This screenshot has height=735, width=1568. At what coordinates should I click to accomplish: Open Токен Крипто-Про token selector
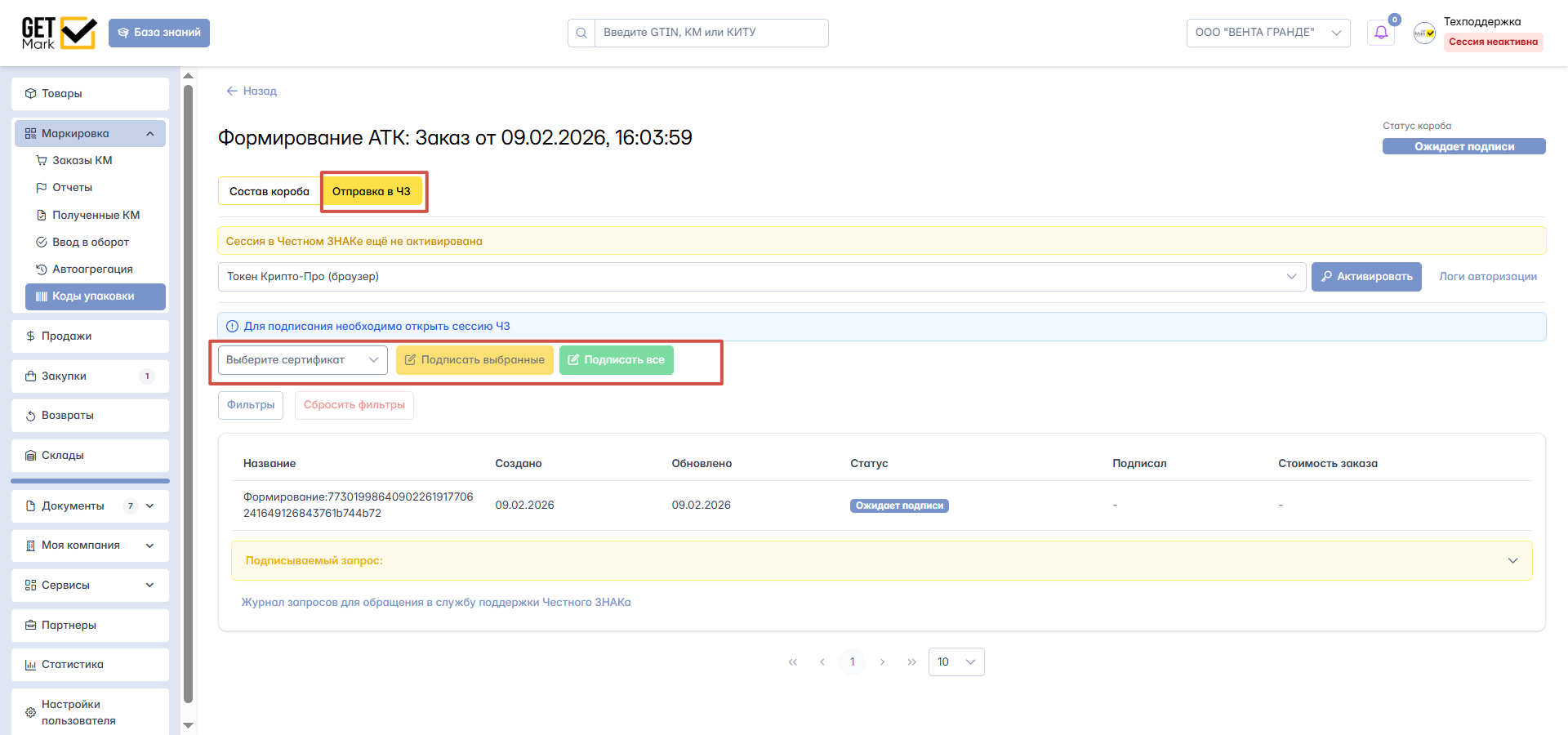coord(762,277)
